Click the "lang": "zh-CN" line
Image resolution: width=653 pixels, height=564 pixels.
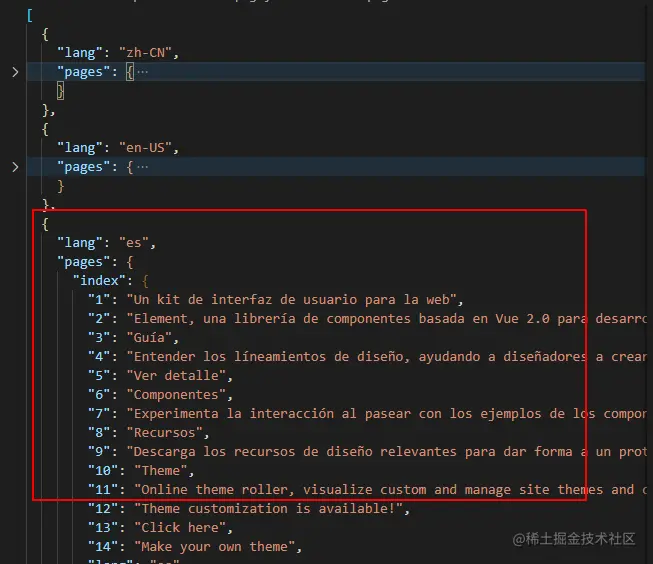(118, 53)
